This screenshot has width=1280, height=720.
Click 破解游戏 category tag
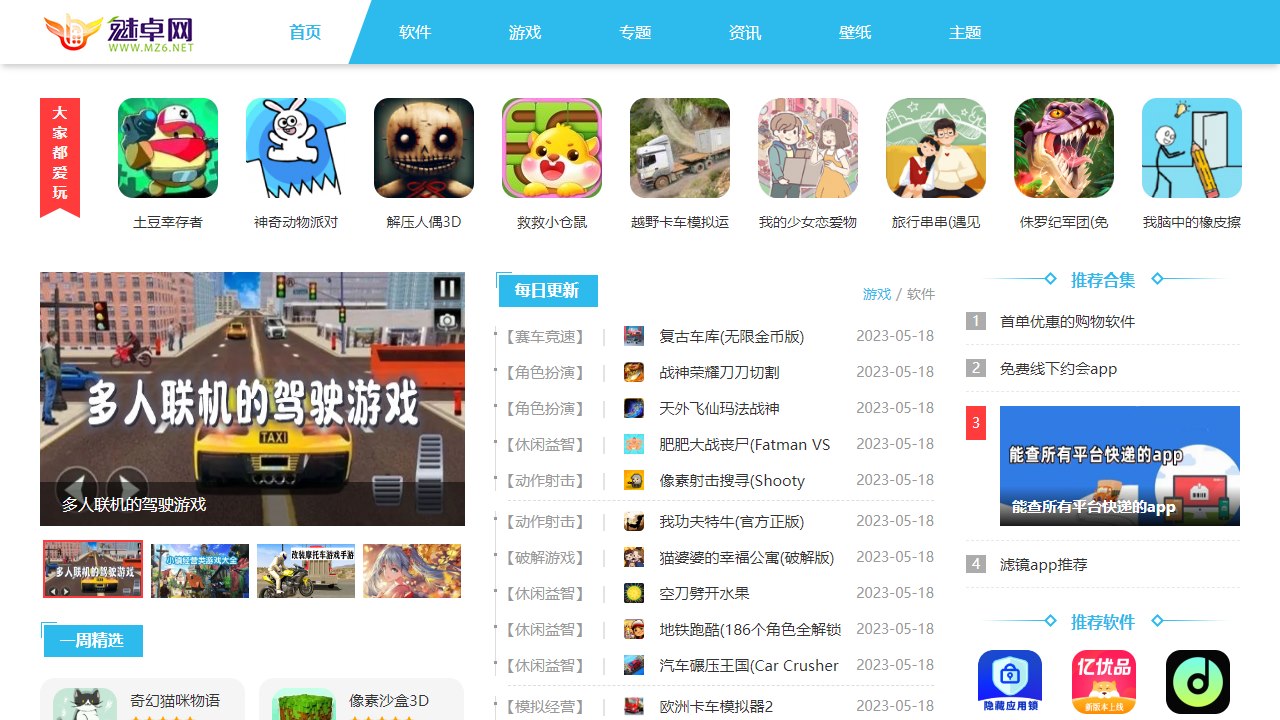pos(544,558)
